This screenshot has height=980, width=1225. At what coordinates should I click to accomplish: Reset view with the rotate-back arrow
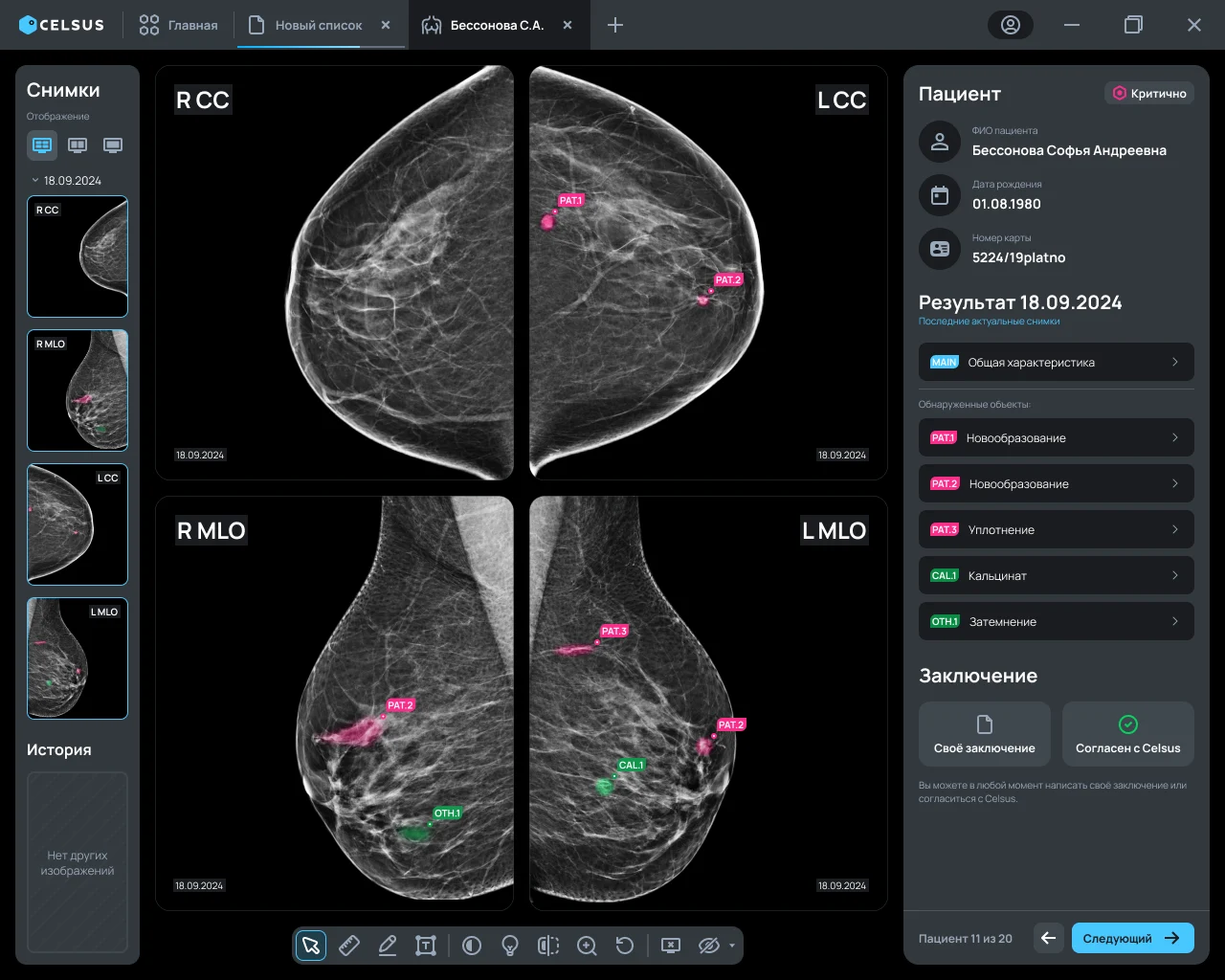(625, 946)
